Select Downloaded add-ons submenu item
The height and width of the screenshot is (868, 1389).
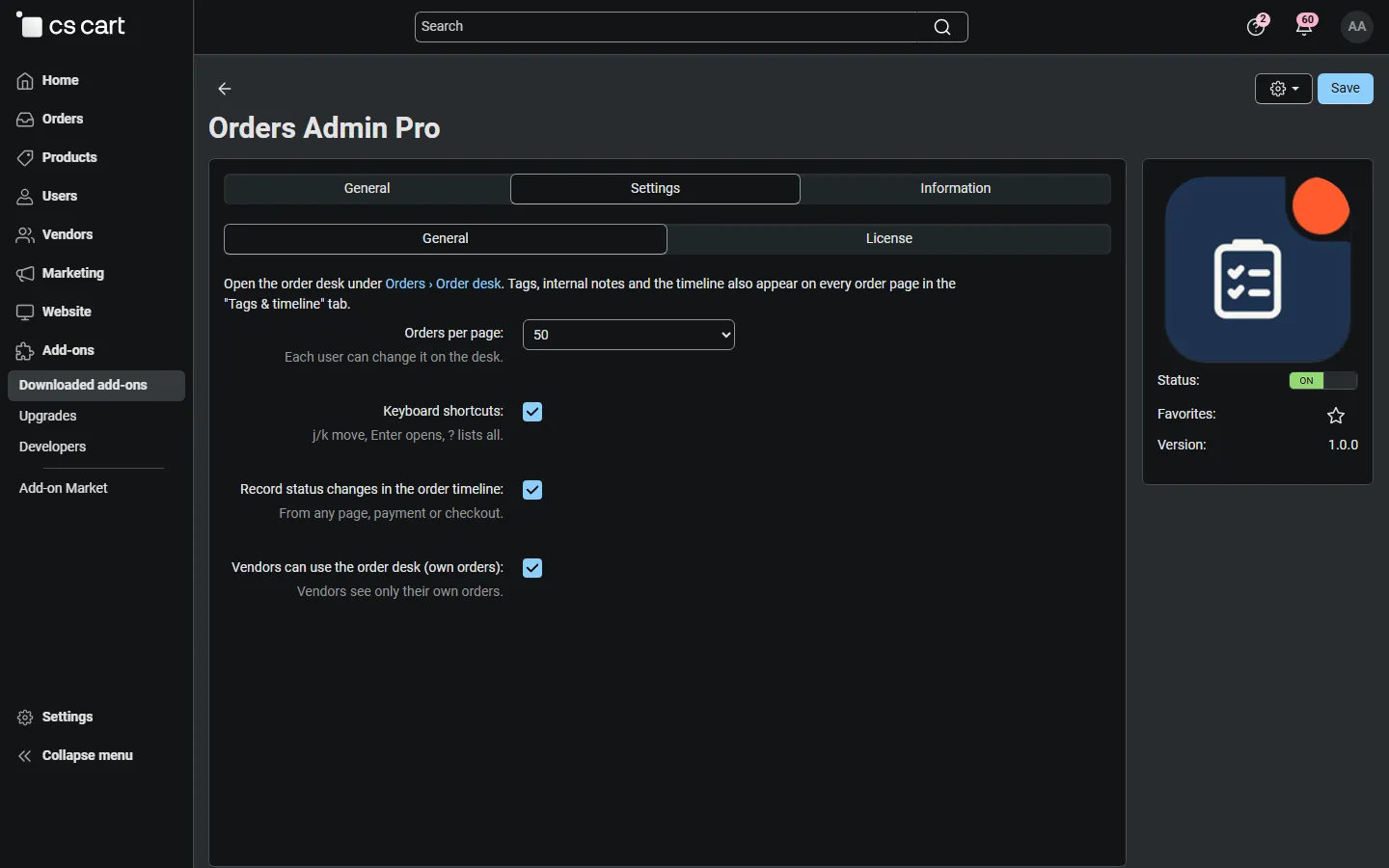[96, 386]
